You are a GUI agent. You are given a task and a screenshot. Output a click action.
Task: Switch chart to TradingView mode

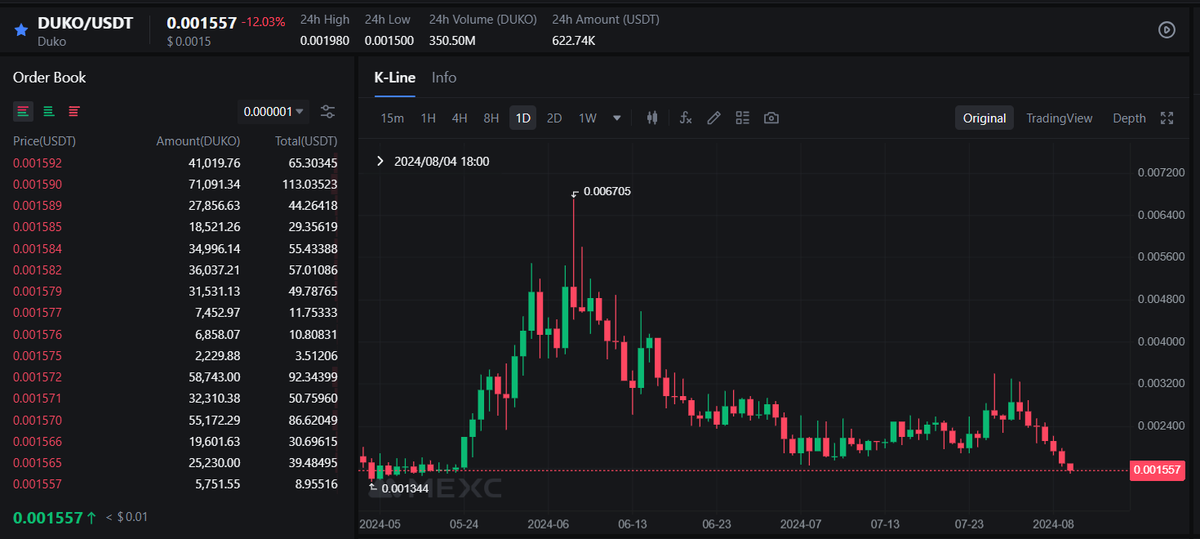[1059, 118]
